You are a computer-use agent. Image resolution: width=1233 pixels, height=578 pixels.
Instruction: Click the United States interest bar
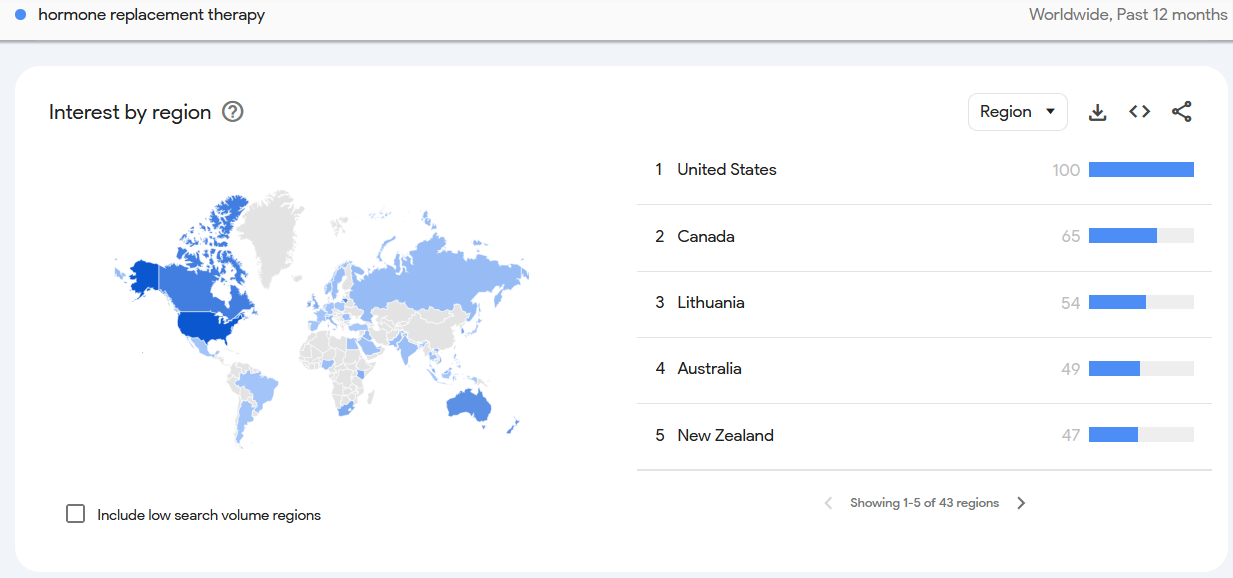click(1141, 170)
